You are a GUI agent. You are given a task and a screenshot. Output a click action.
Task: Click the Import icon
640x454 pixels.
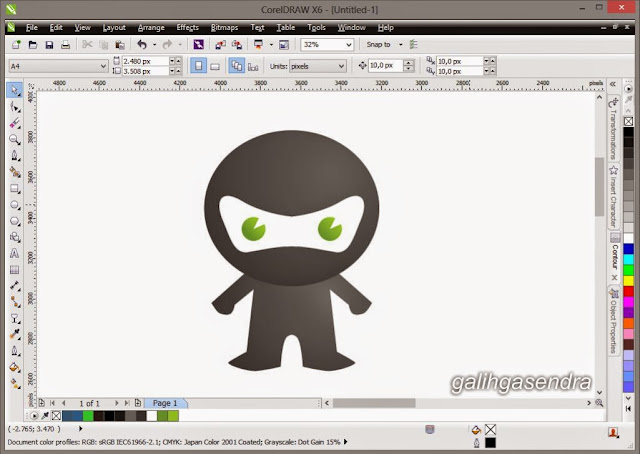[x=220, y=45]
